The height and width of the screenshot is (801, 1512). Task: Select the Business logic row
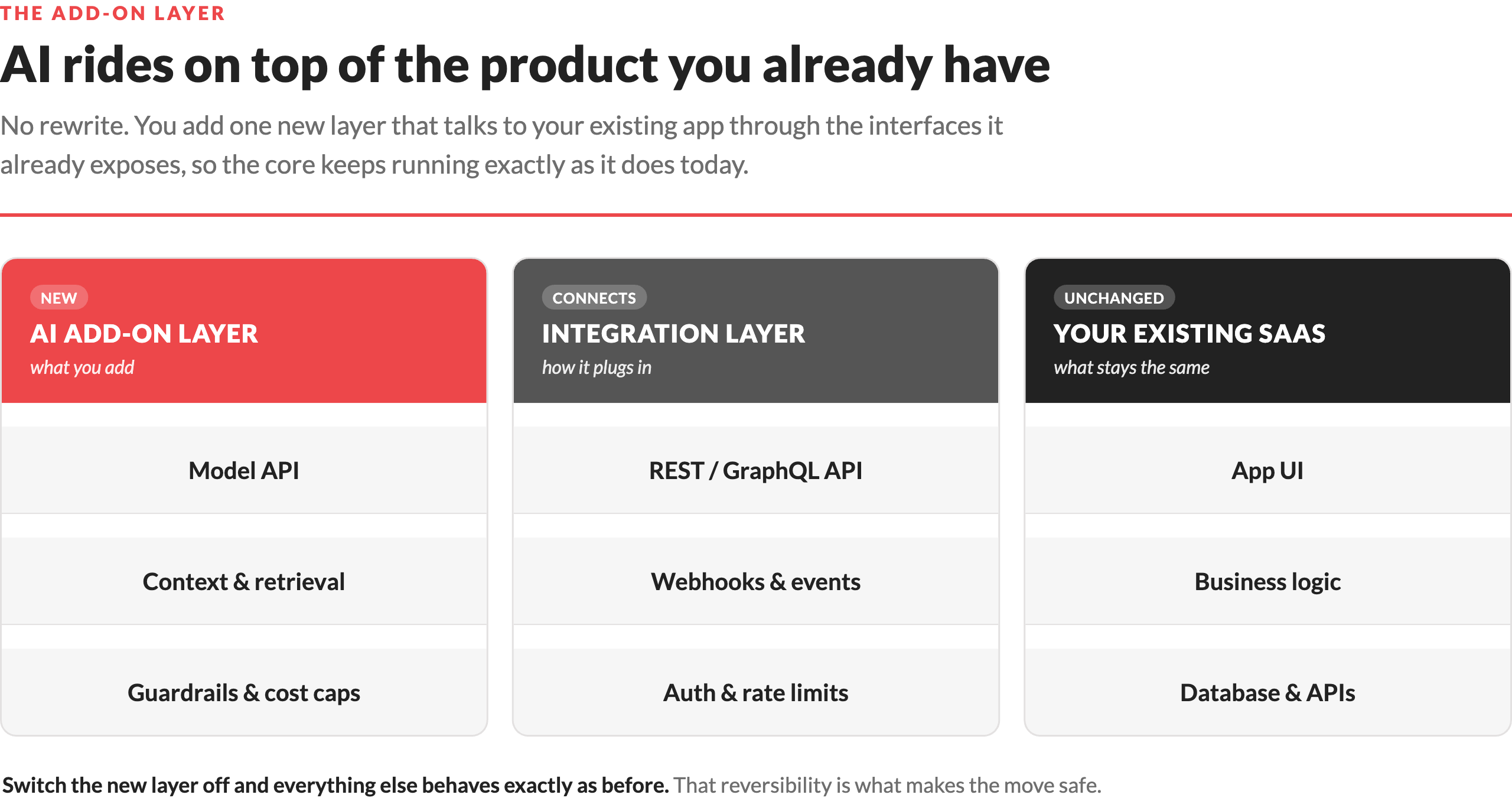pyautogui.click(x=1267, y=581)
